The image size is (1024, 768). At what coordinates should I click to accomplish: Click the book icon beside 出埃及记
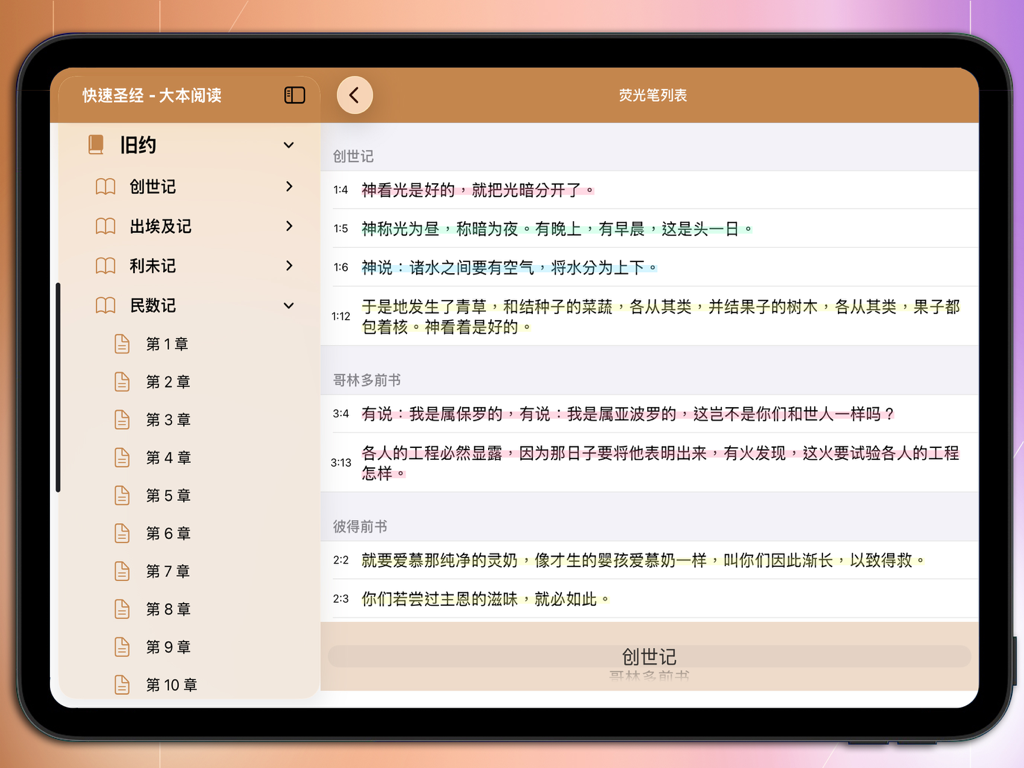click(106, 226)
